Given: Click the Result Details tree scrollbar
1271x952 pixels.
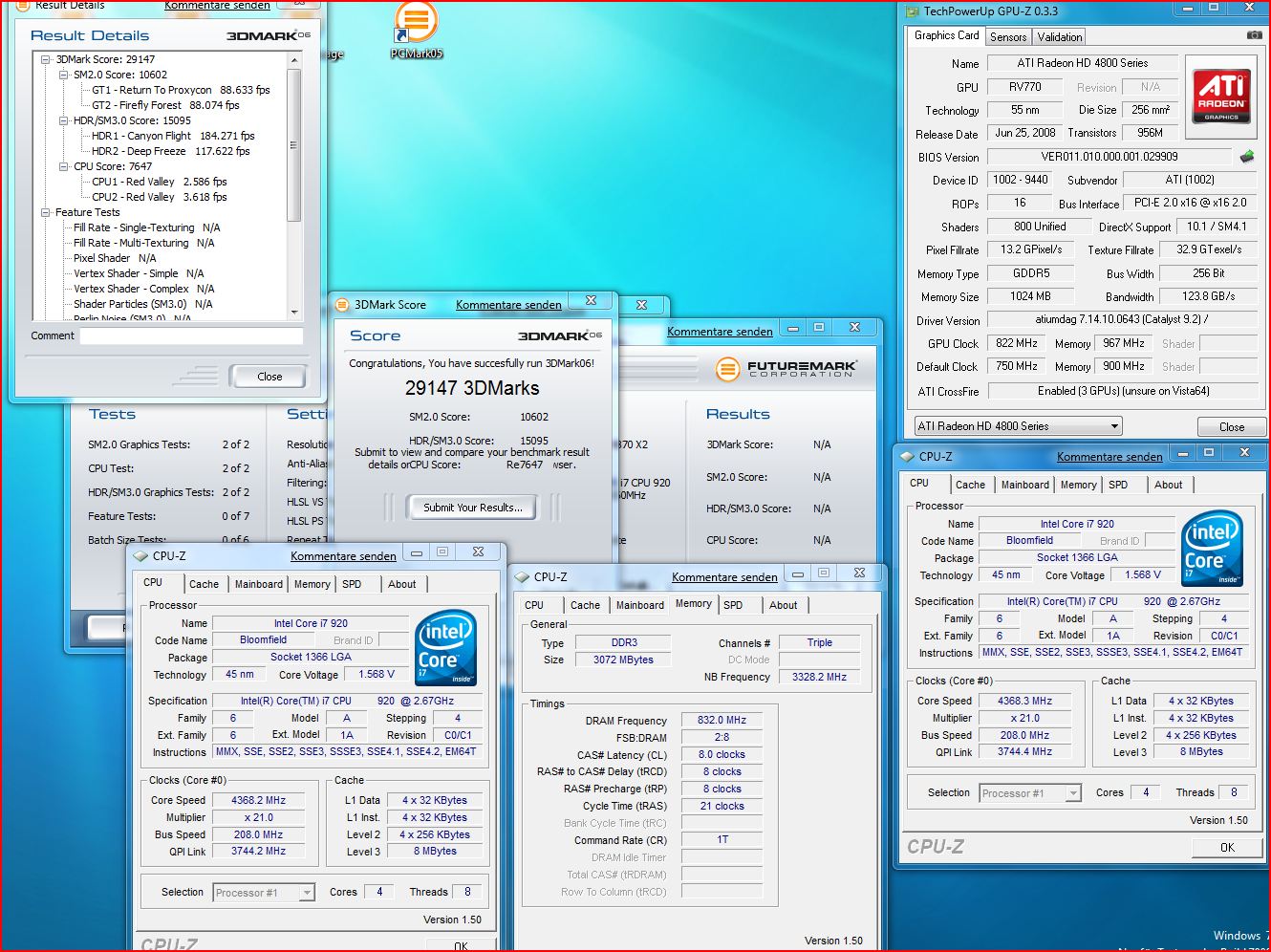Looking at the screenshot, I should 294,143.
